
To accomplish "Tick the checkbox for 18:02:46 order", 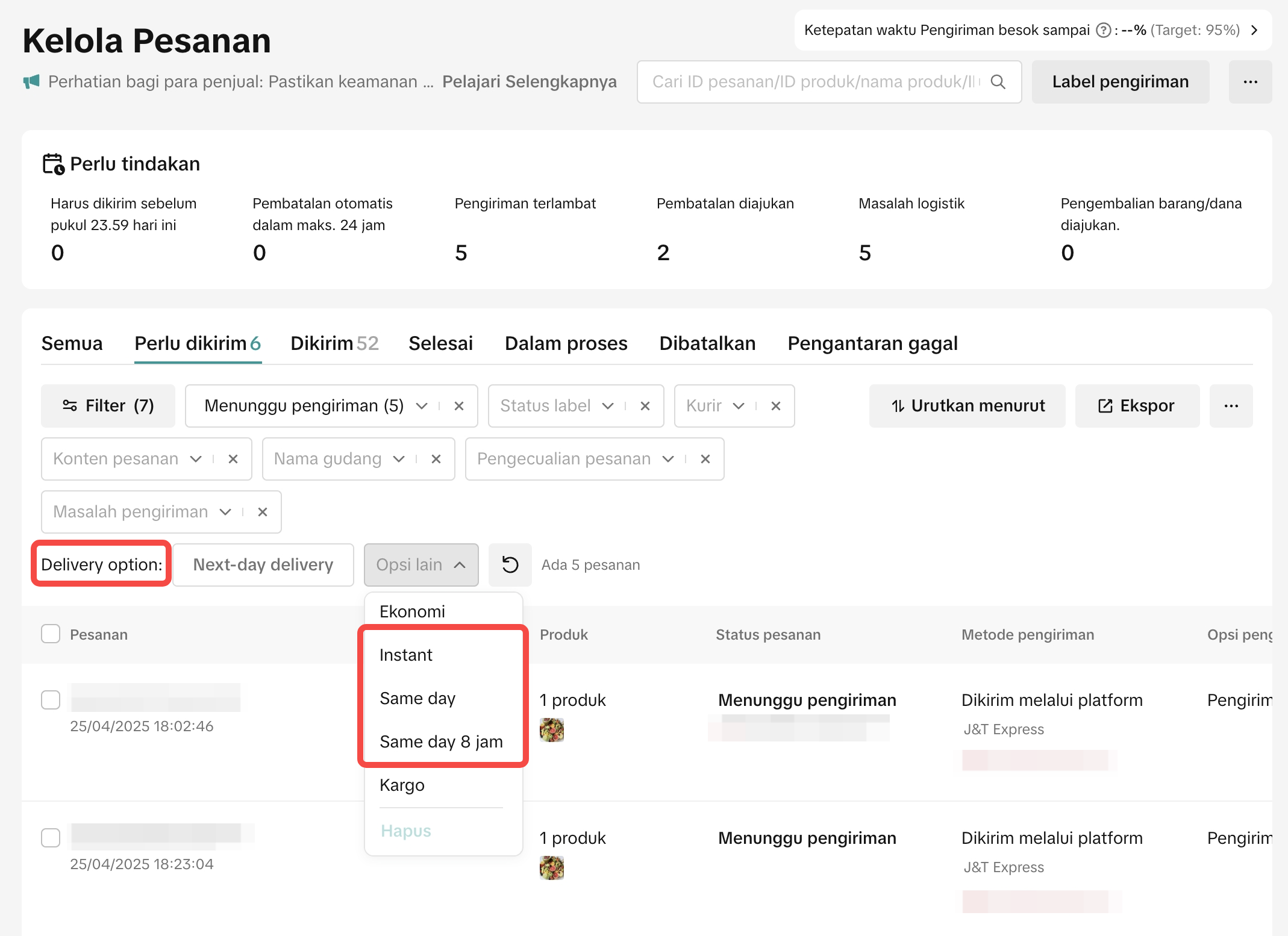I will click(x=51, y=700).
